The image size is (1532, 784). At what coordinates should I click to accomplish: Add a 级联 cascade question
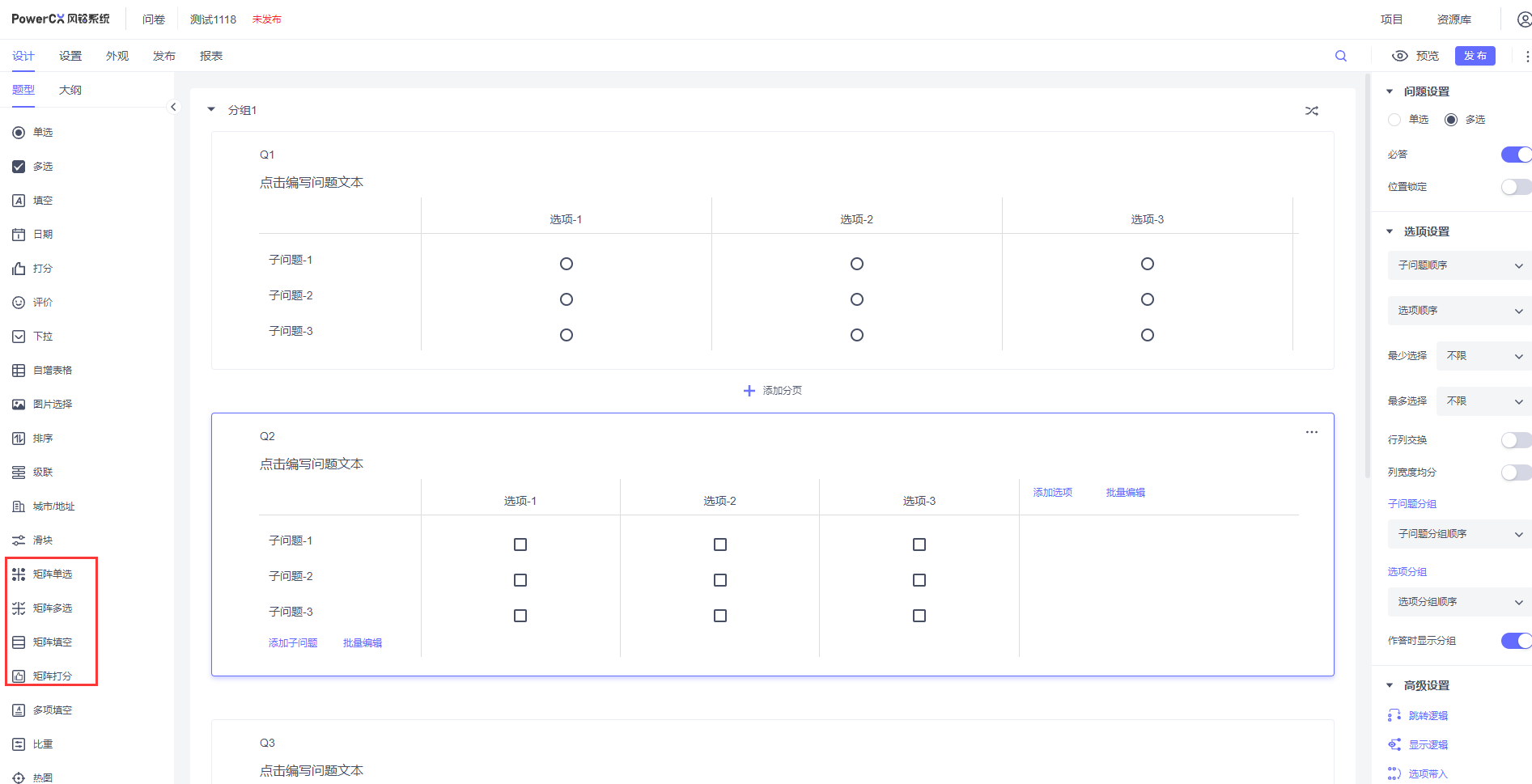point(42,473)
